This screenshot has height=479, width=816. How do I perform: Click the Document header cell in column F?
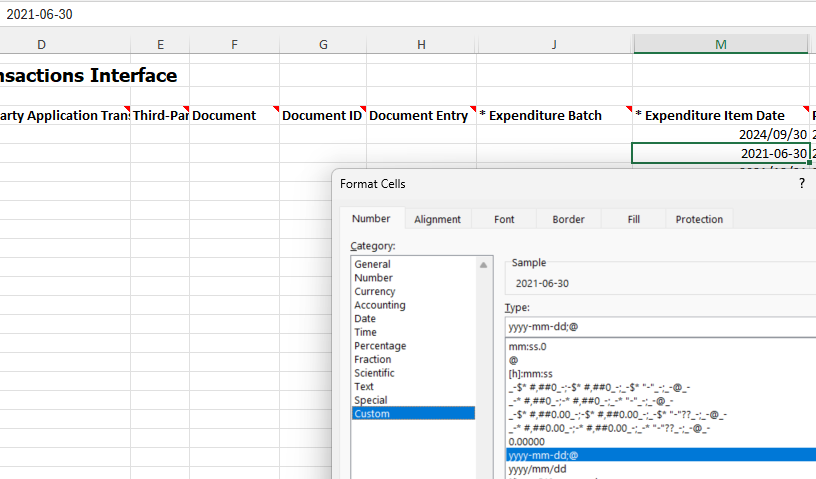click(x=235, y=115)
